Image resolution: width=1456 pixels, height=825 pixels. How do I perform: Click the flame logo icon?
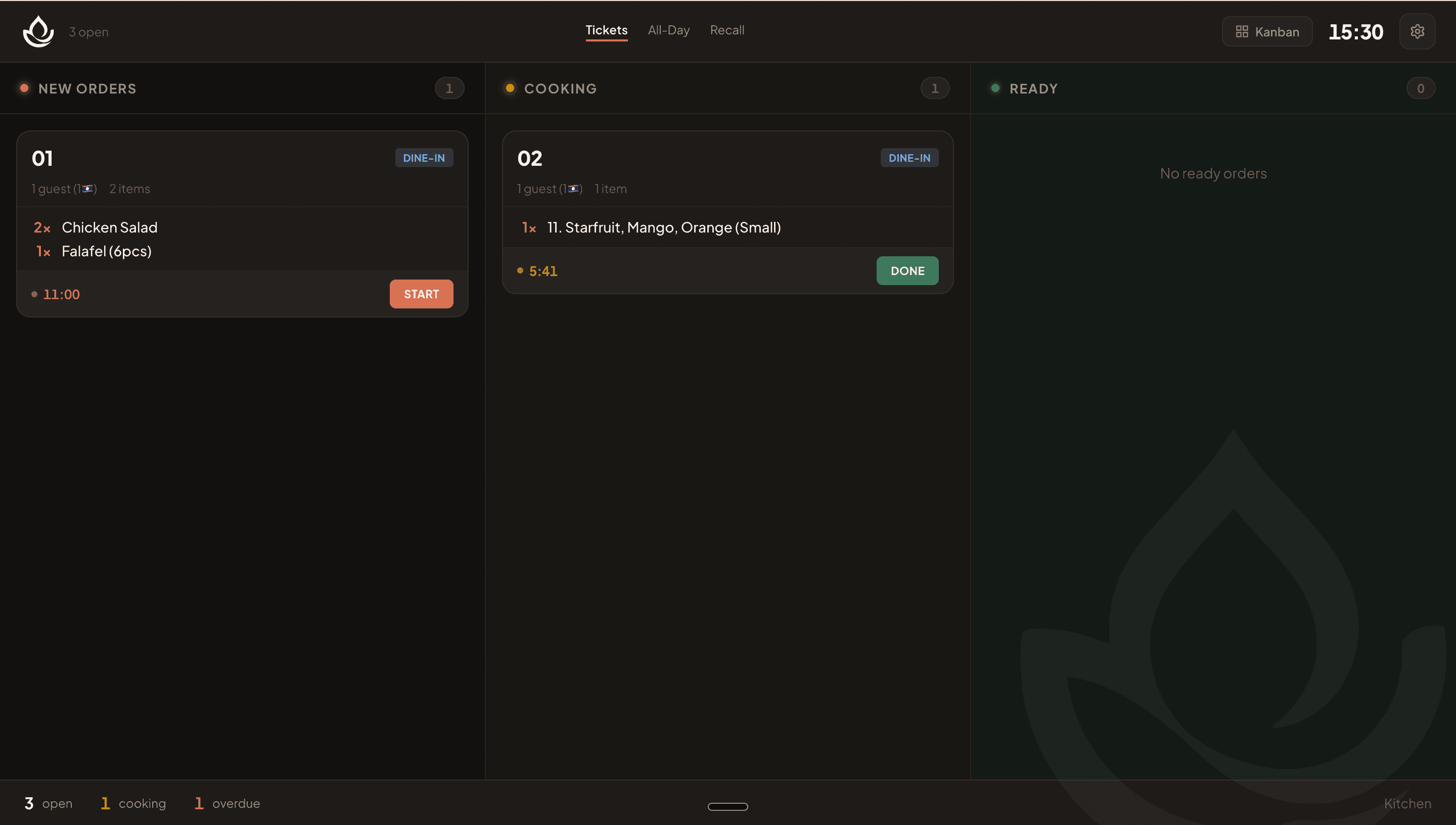point(38,31)
